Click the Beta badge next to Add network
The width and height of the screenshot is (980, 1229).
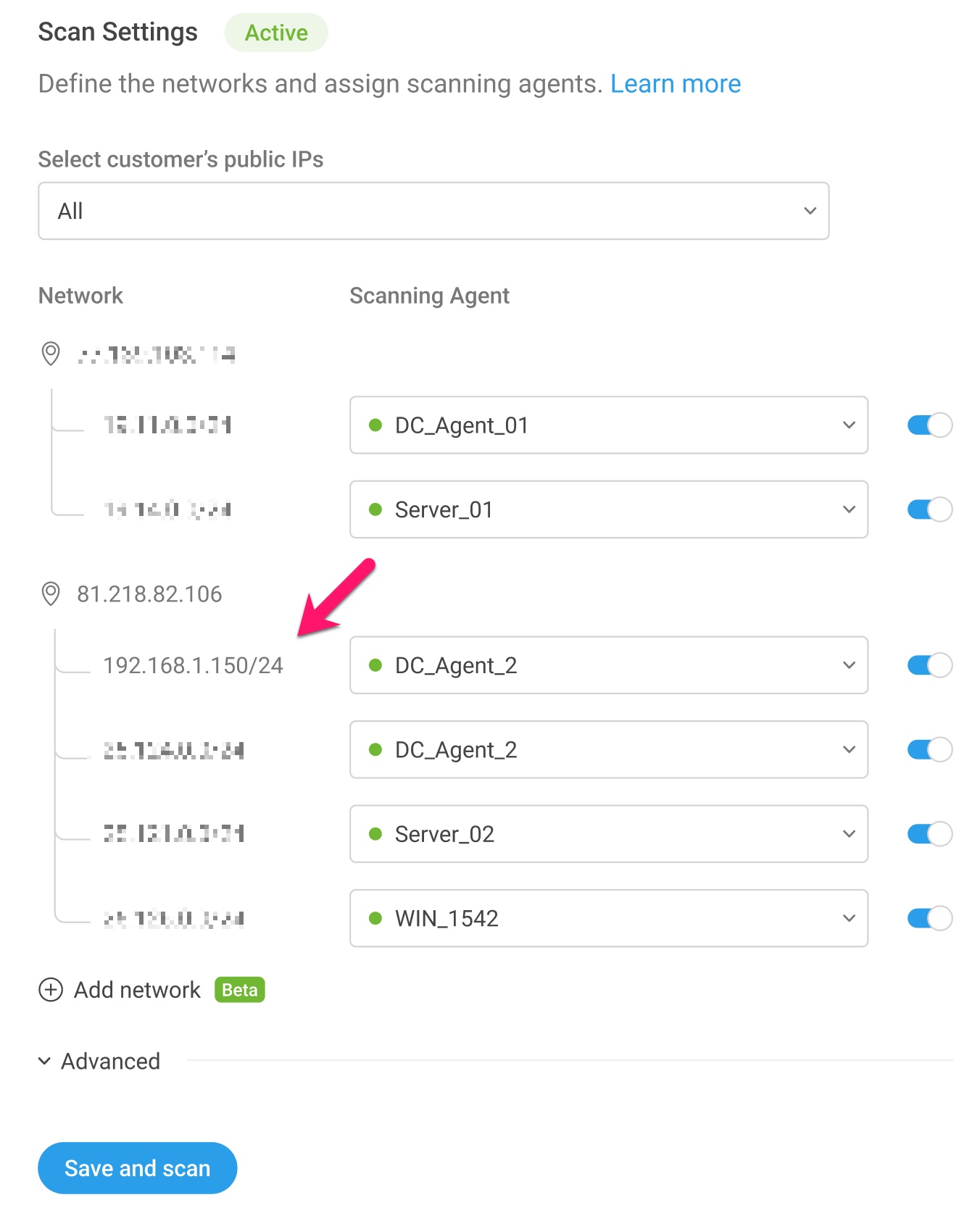point(240,990)
